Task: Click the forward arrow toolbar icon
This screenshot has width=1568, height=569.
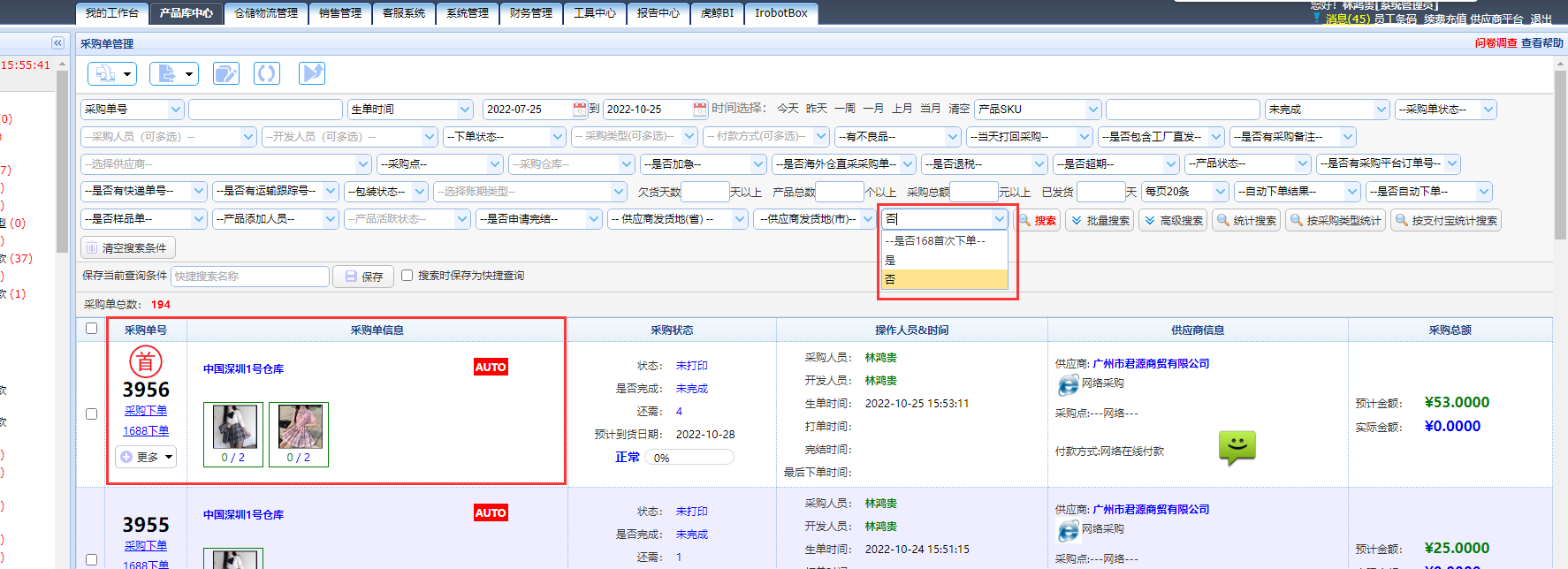Action: 312,73
